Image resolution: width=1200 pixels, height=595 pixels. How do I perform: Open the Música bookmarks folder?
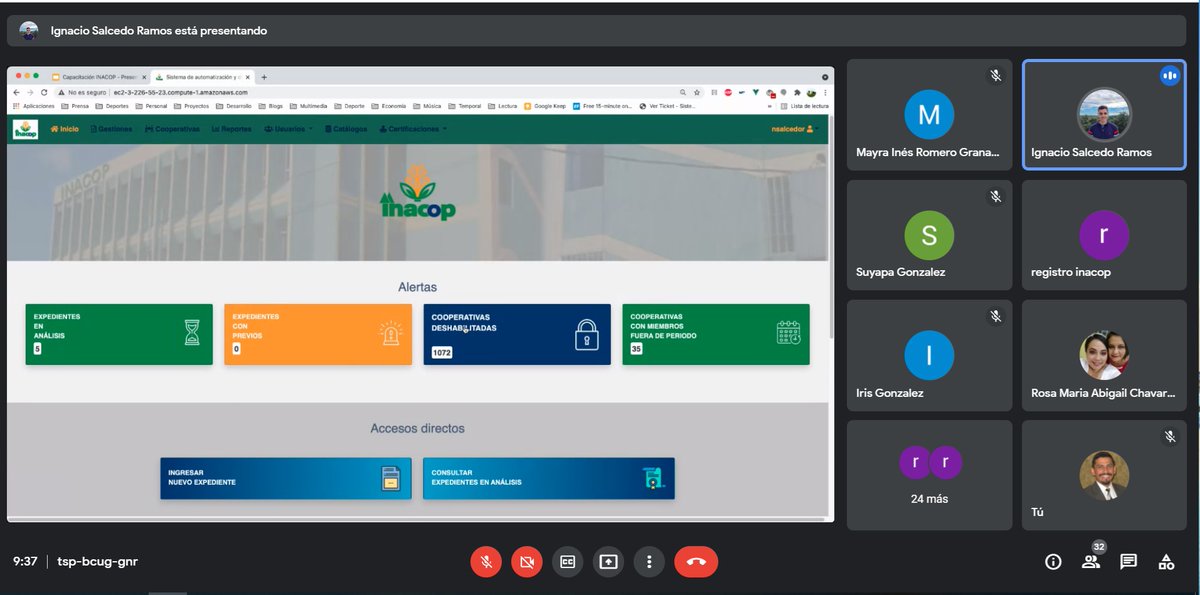[427, 105]
